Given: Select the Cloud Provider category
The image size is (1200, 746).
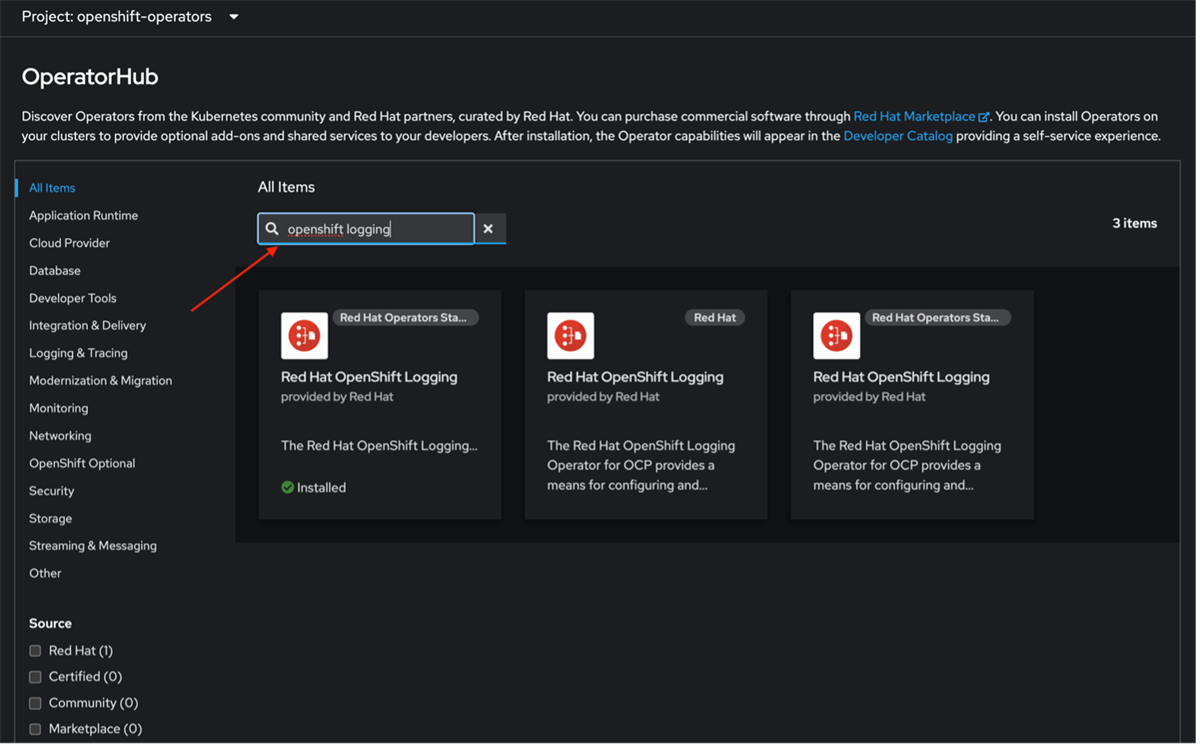Looking at the screenshot, I should (69, 243).
